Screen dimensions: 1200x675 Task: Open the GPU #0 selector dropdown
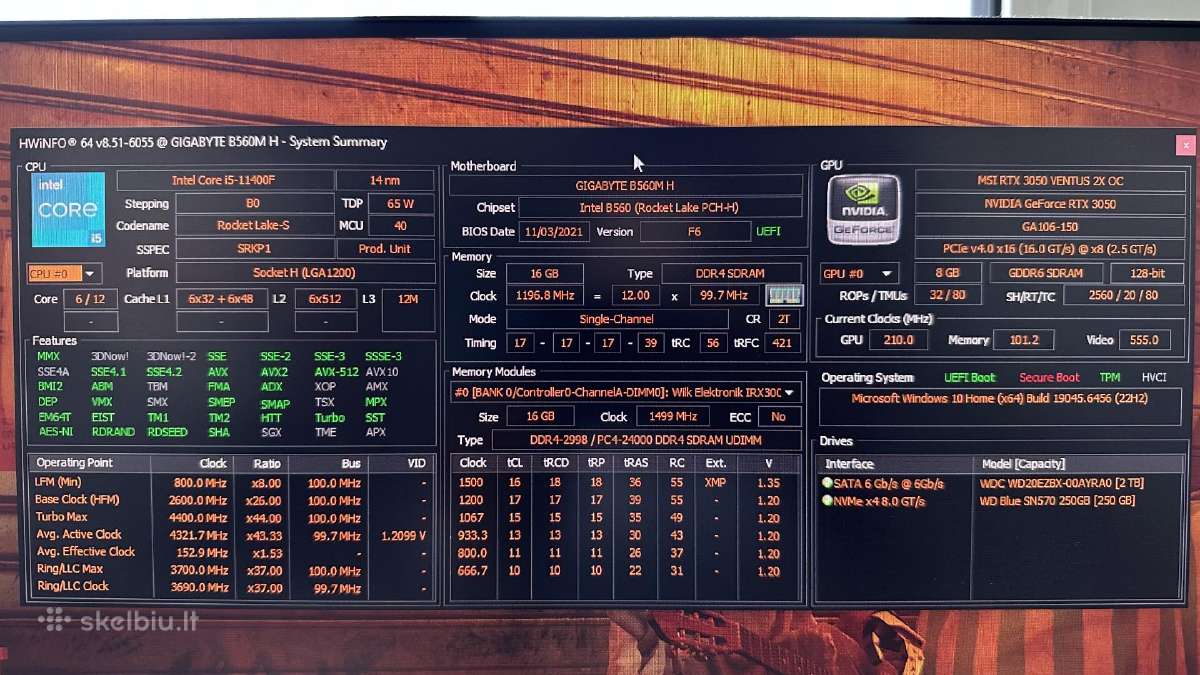(859, 273)
